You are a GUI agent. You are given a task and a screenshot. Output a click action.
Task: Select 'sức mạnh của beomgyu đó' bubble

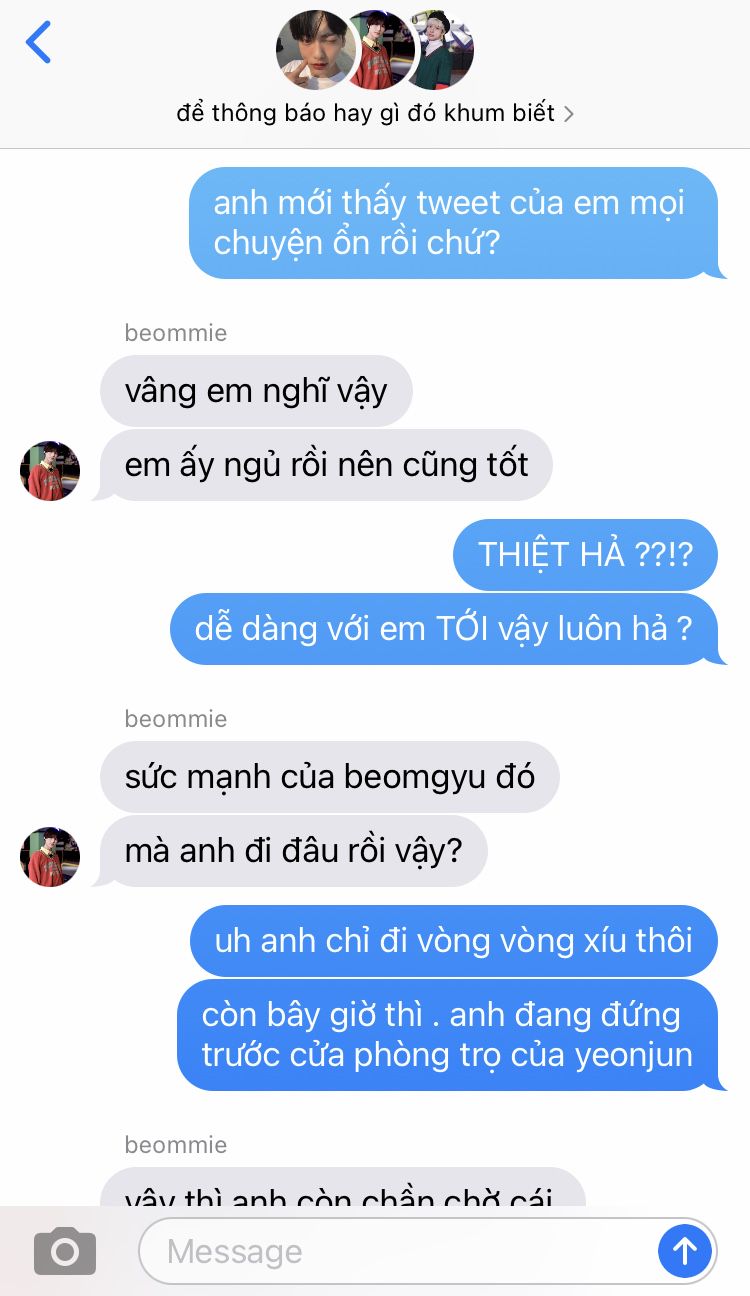point(330,776)
